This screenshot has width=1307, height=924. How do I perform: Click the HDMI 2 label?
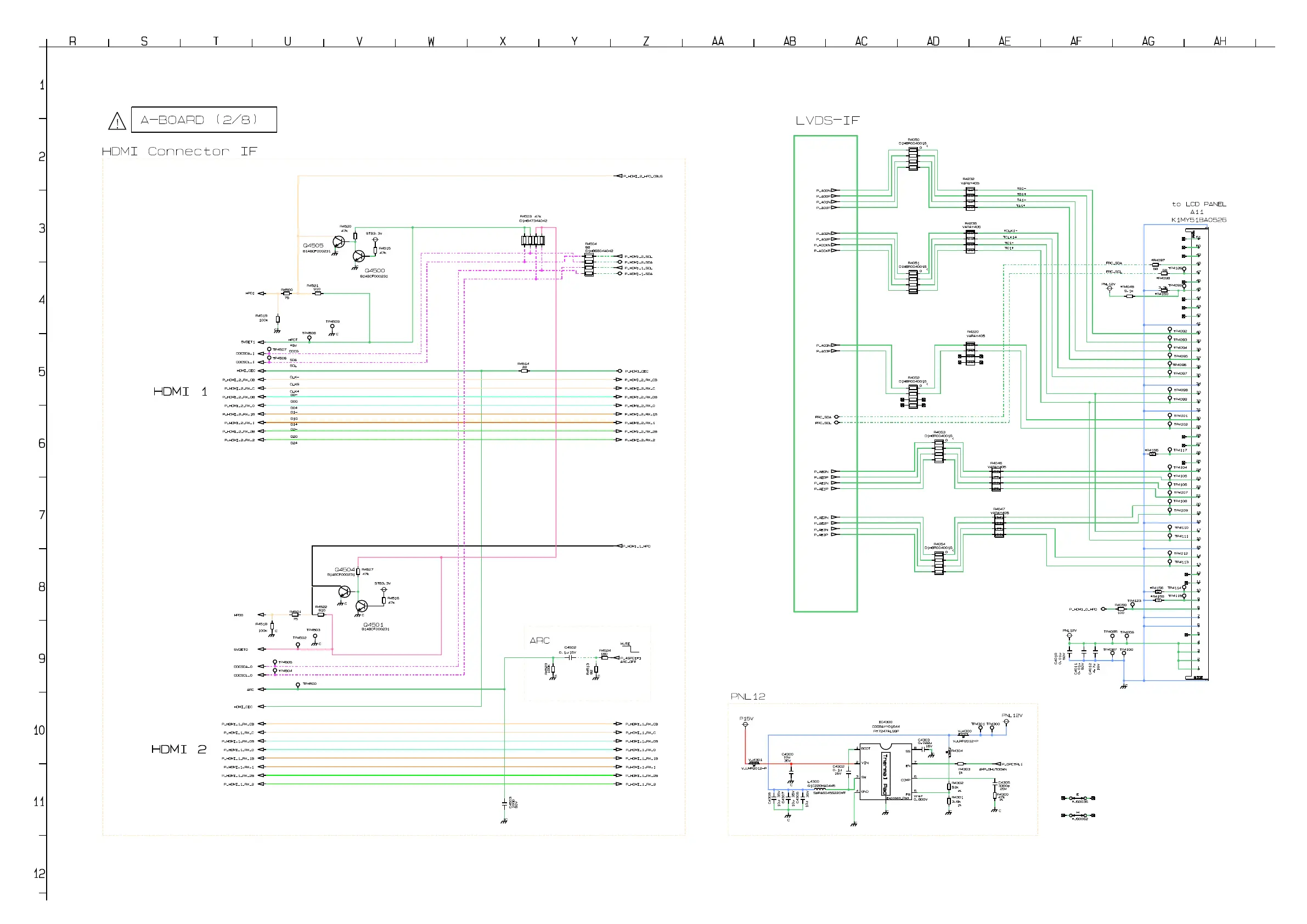178,749
